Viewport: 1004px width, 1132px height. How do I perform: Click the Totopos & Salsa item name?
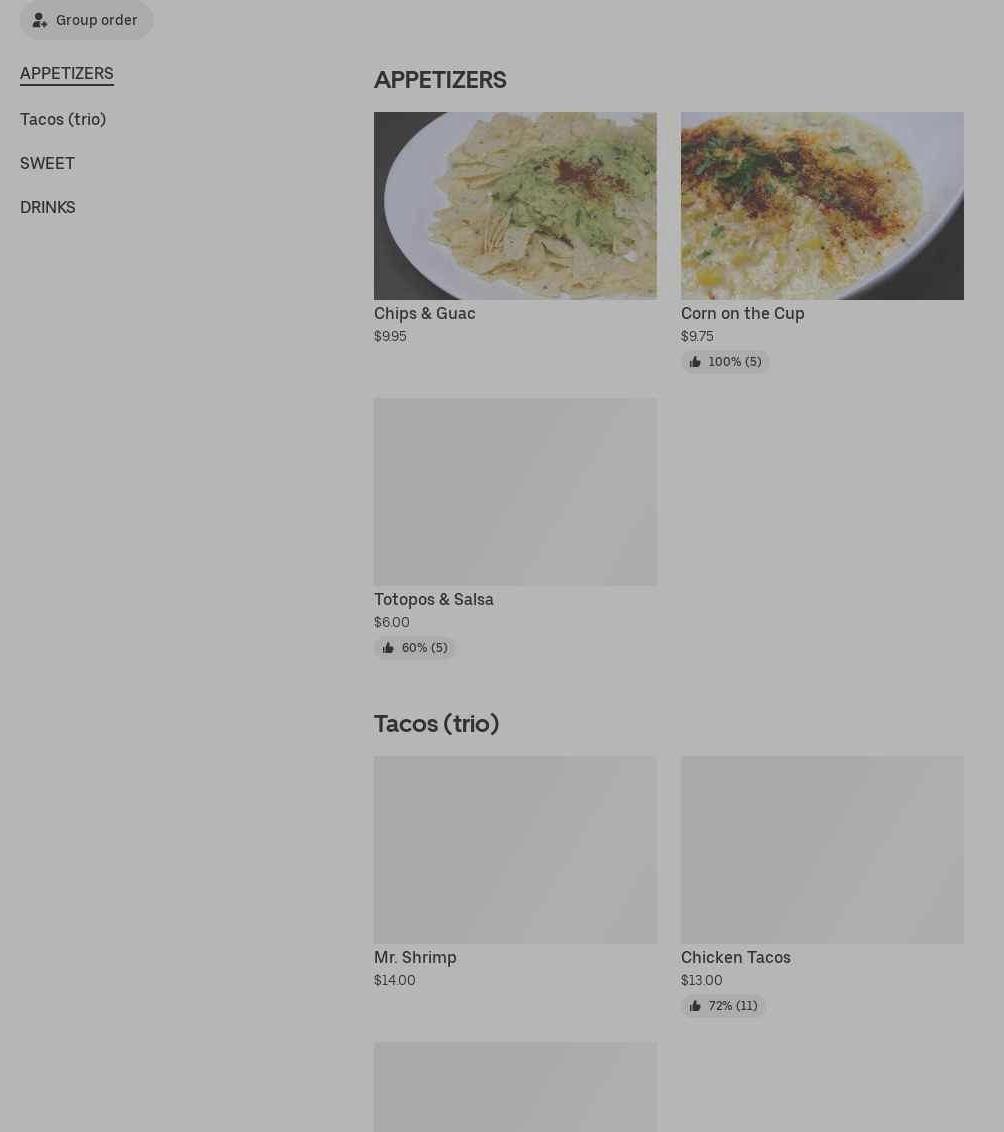(434, 599)
